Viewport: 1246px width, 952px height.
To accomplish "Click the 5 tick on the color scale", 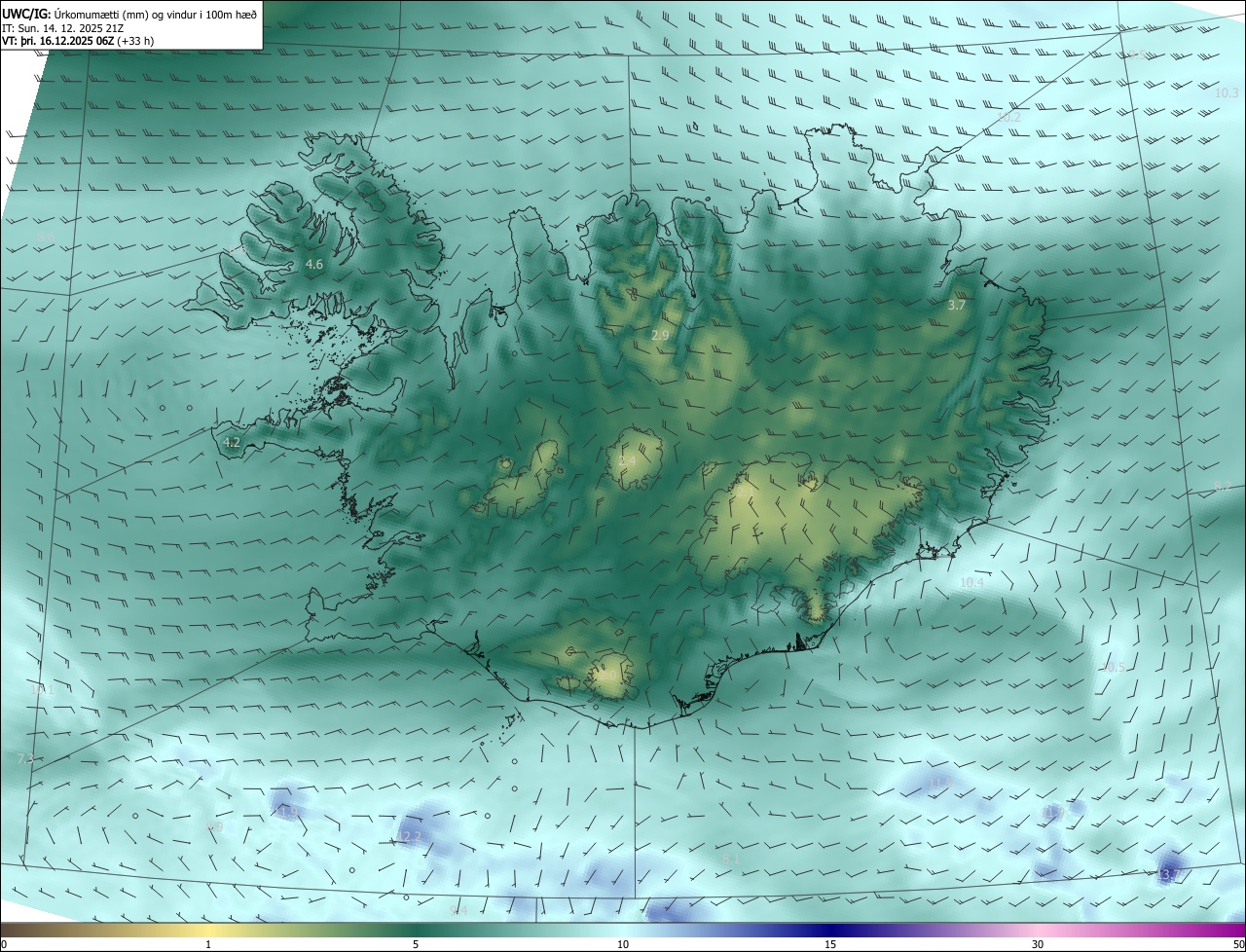I will (416, 944).
